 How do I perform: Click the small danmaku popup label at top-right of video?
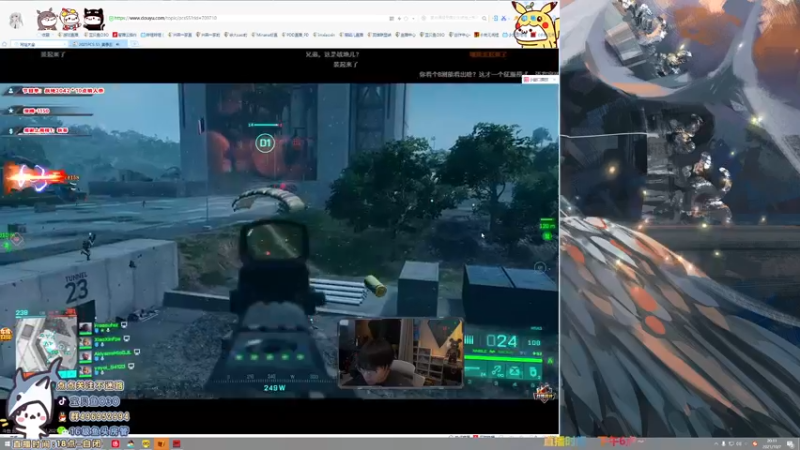(540, 80)
